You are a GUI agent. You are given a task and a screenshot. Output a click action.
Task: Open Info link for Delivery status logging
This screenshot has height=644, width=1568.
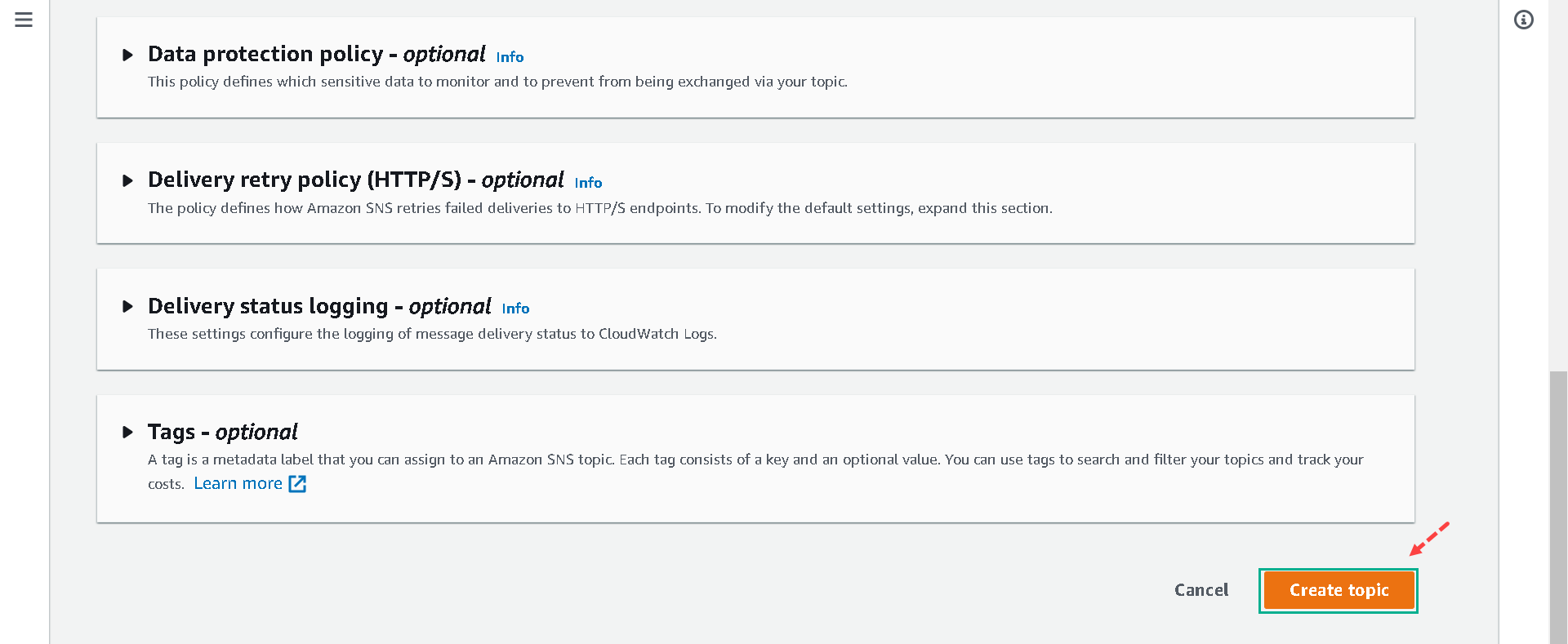pyautogui.click(x=515, y=309)
